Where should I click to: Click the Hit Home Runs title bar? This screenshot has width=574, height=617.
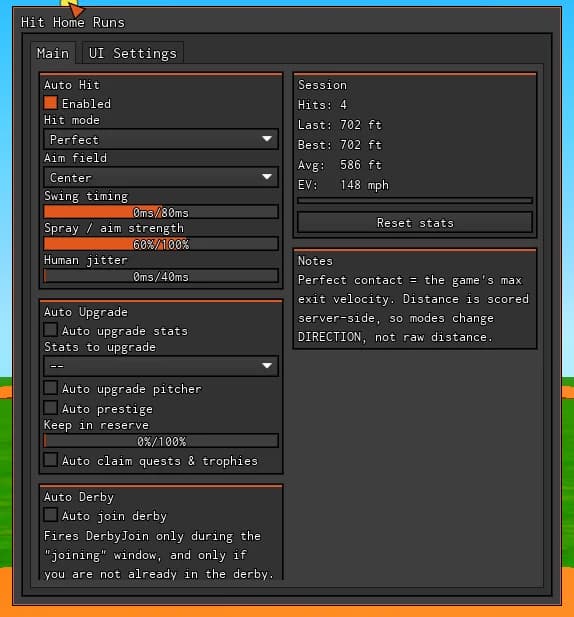(x=287, y=22)
